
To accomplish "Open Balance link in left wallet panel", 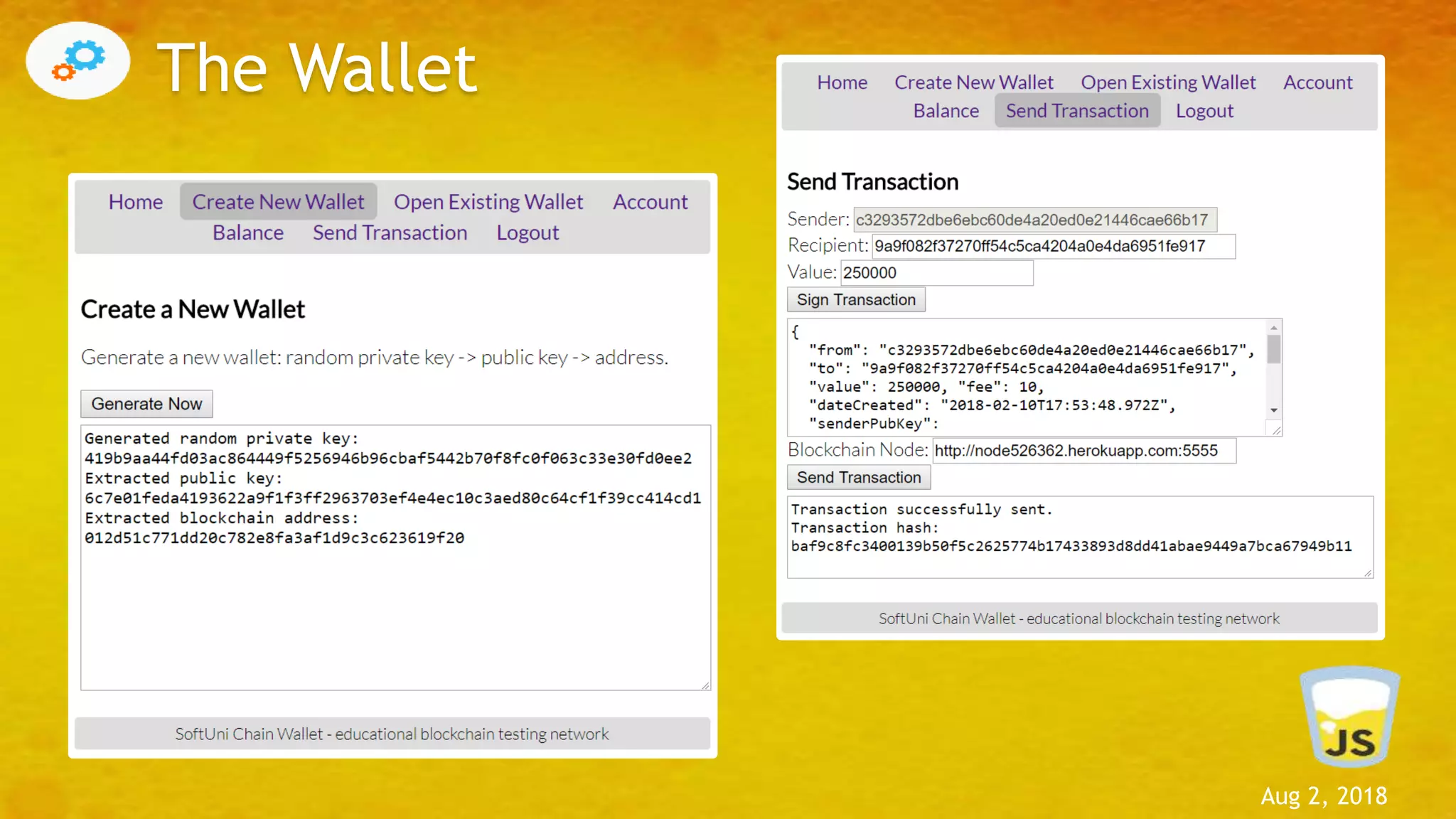I will pos(248,232).
